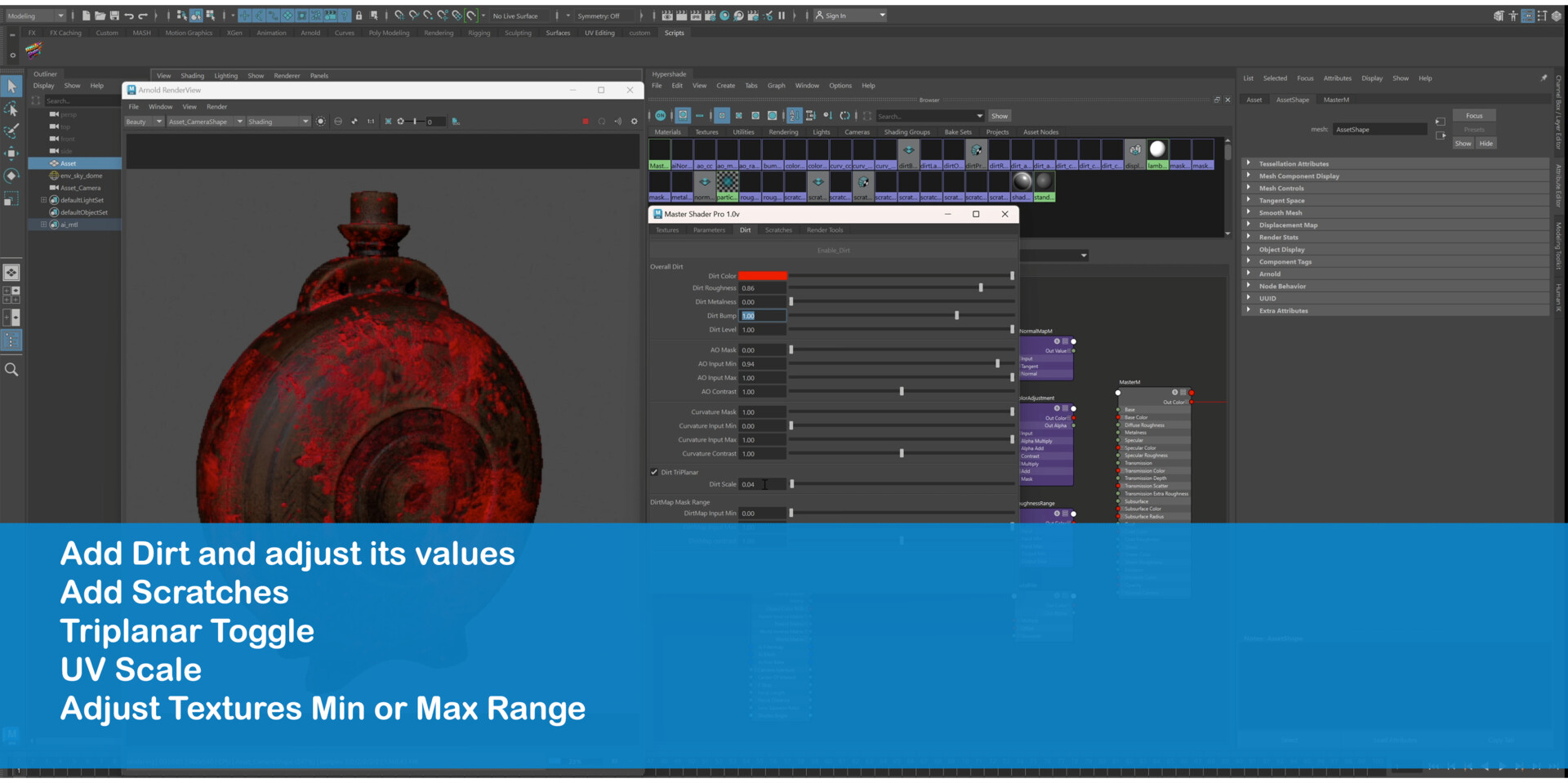Pick the Lasso selection tool in left toolbar
Screen dimensions: 1568x783
pyautogui.click(x=11, y=109)
